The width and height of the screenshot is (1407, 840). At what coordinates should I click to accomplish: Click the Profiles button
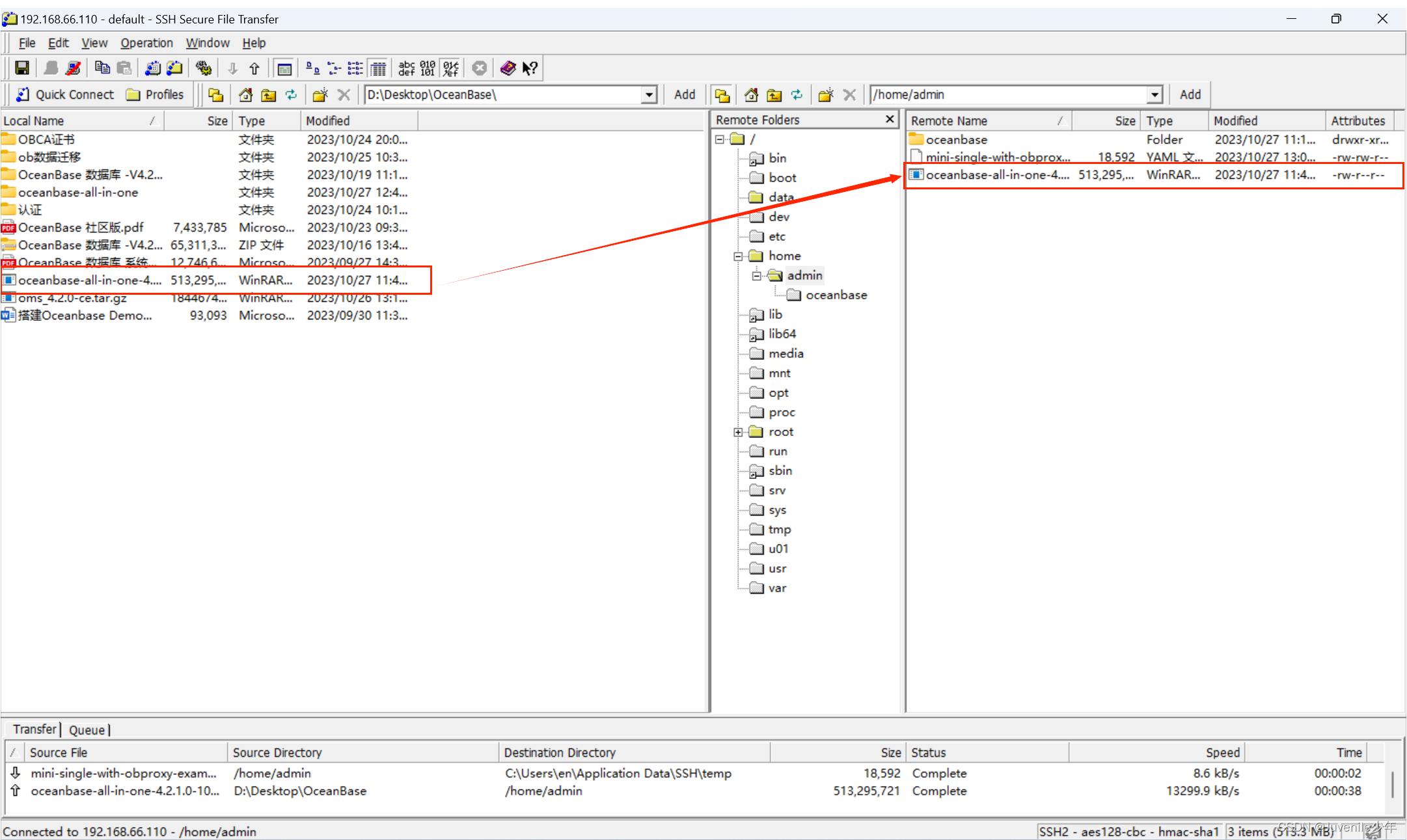[x=156, y=95]
